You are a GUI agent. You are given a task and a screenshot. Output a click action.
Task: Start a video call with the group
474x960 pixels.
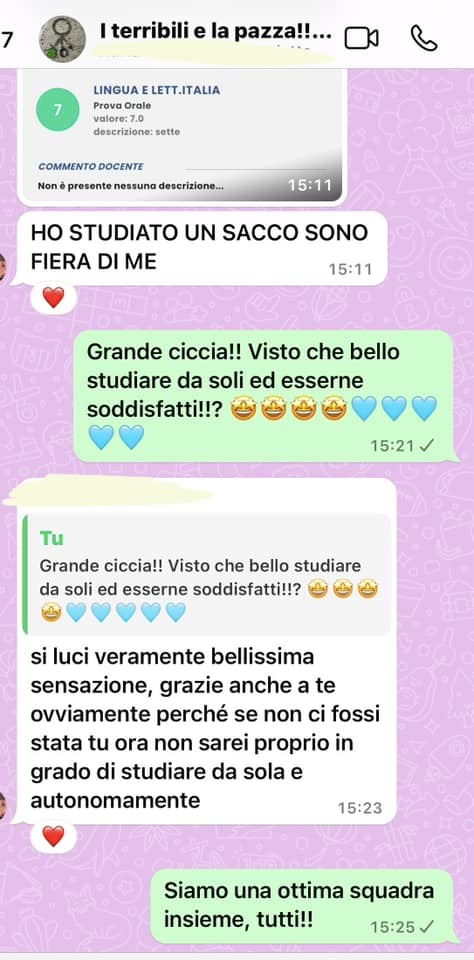coord(361,38)
